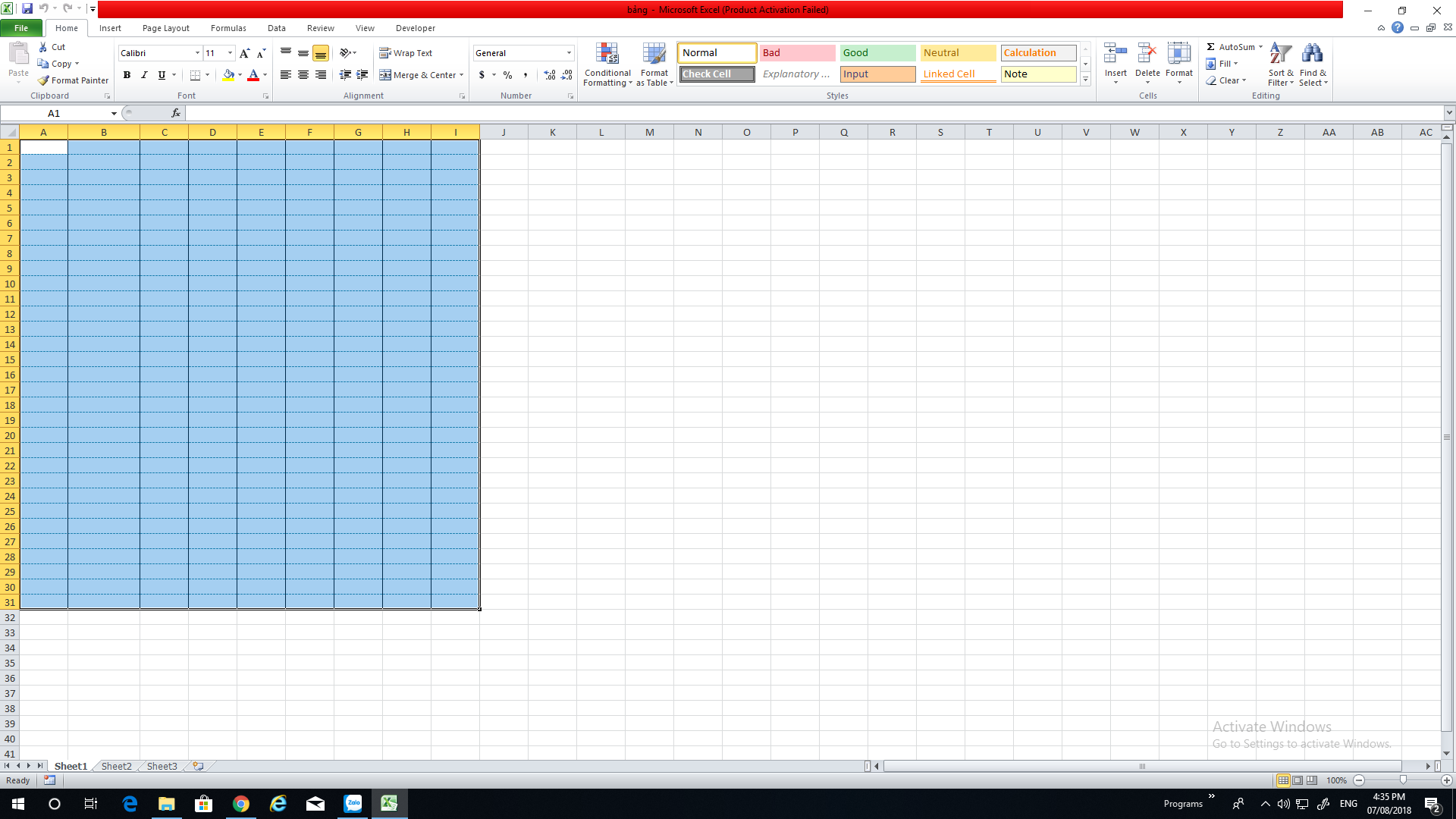Toggle Italic formatting
The width and height of the screenshot is (1456, 819).
tap(144, 75)
